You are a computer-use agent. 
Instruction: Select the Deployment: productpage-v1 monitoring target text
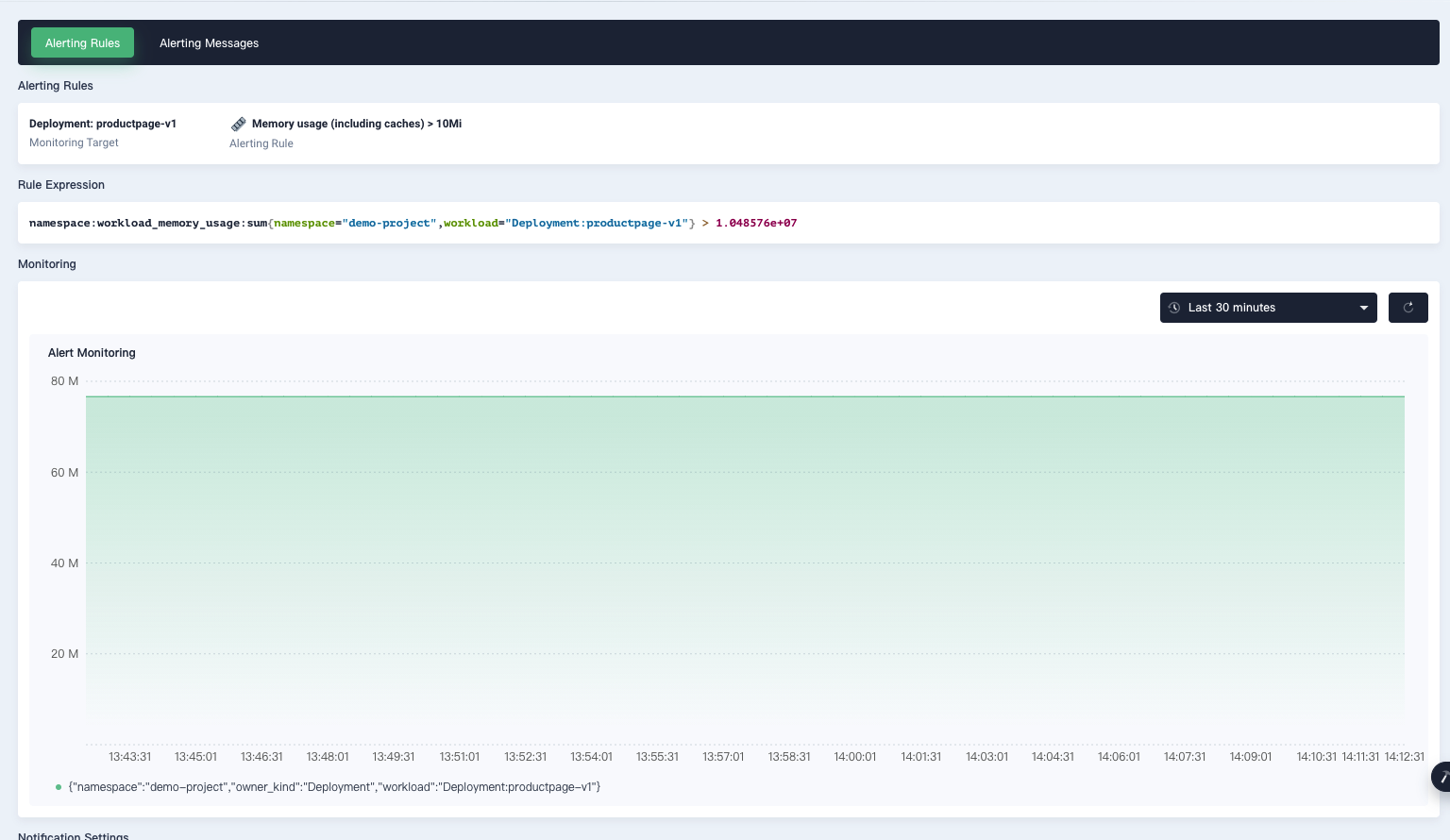(x=103, y=124)
